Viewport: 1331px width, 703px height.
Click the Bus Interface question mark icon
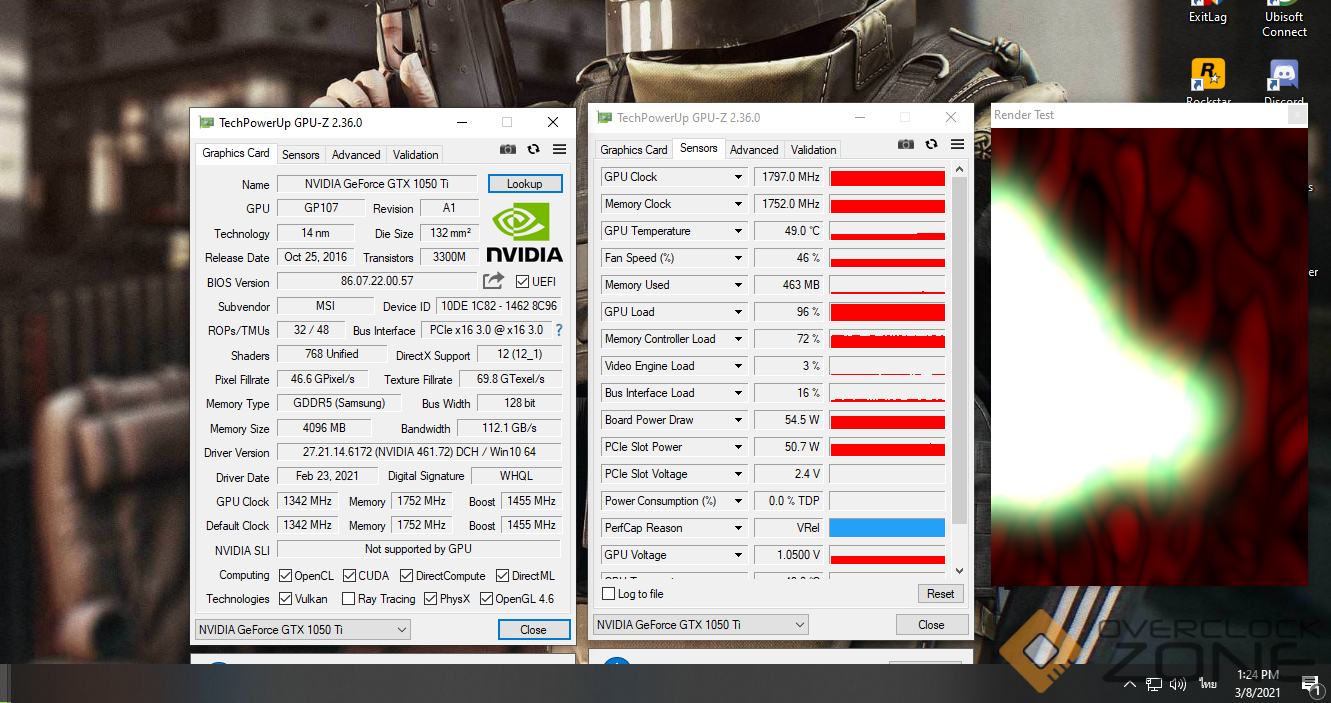(x=558, y=330)
